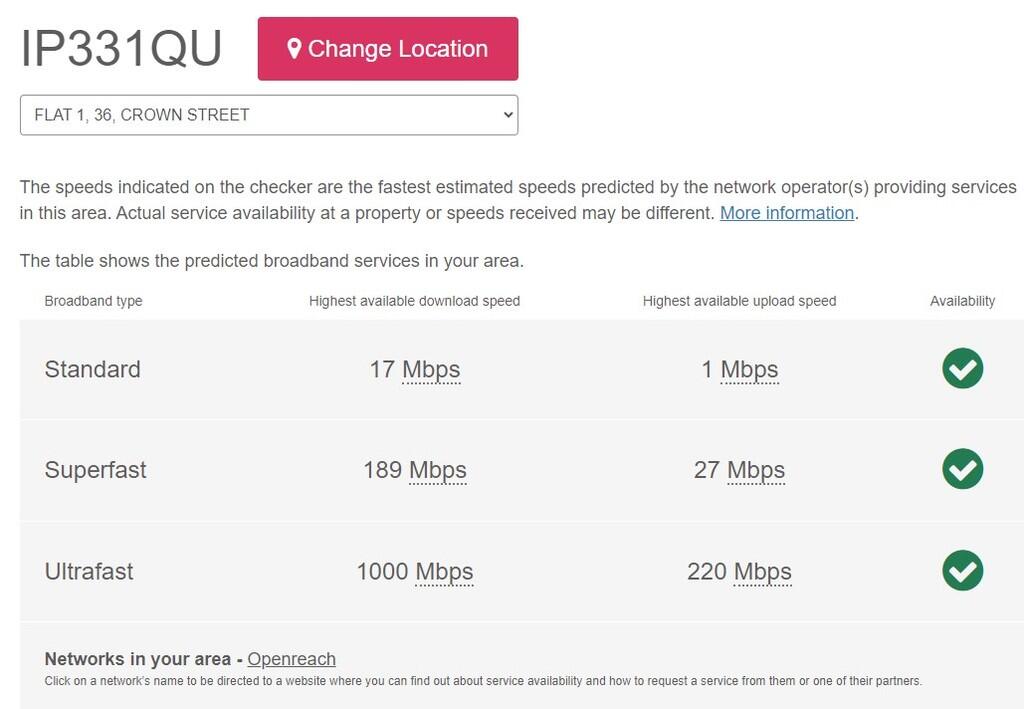This screenshot has width=1024, height=709.
Task: Click the 17 Mbps Standard download speed
Action: point(414,369)
